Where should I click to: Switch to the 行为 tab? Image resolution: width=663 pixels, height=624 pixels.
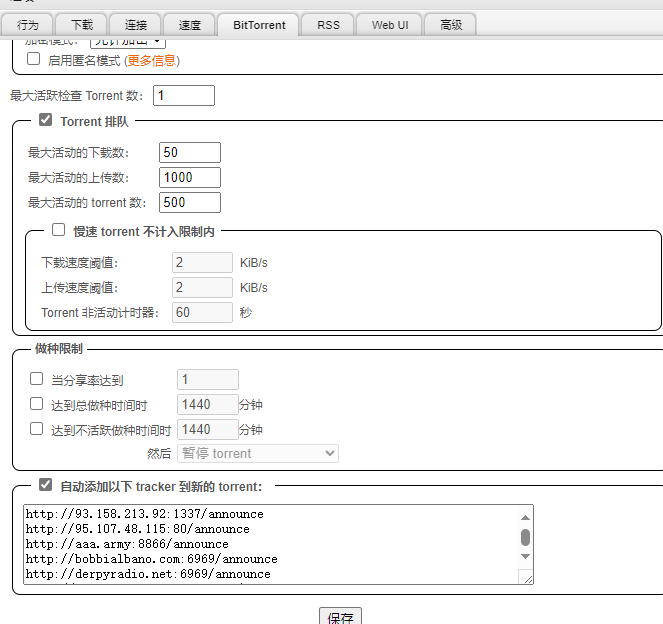28,25
